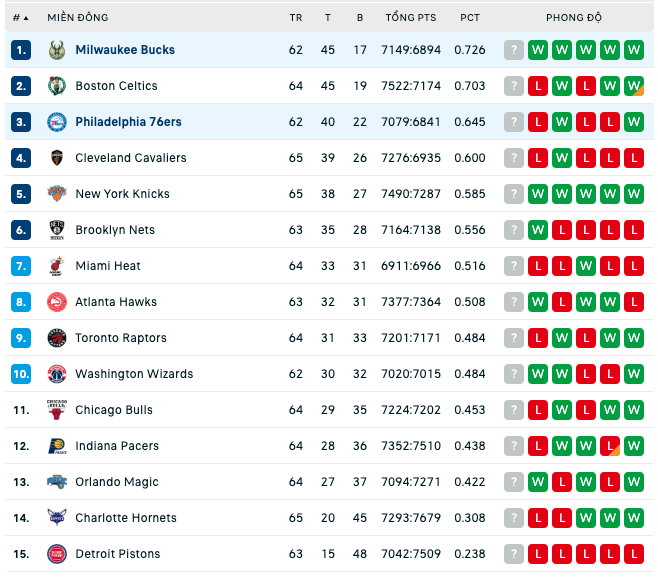Click the Brooklyn Nets logo icon
Viewport: 658px width, 577px height.
click(x=57, y=230)
